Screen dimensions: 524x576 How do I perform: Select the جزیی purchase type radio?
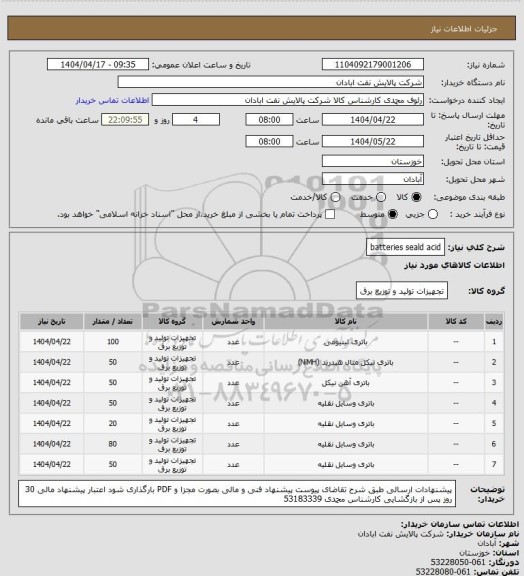pyautogui.click(x=433, y=214)
